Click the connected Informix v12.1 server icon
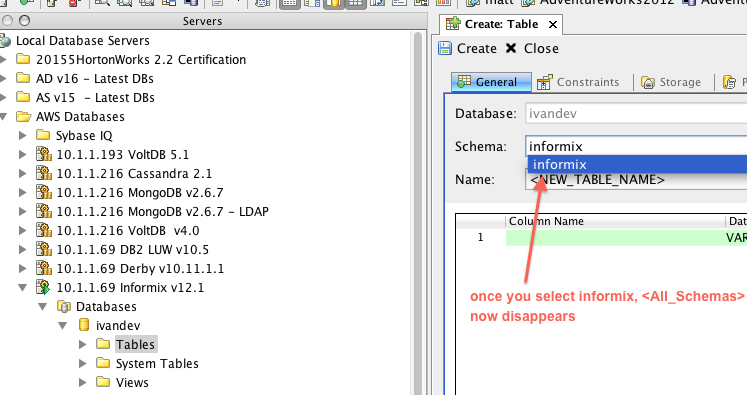The image size is (747, 395). [44, 288]
